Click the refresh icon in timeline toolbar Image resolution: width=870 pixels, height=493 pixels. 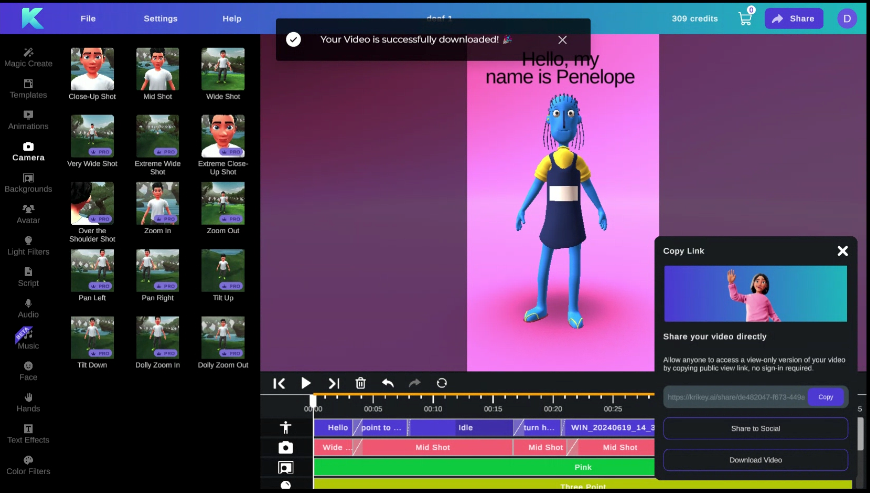tap(442, 383)
